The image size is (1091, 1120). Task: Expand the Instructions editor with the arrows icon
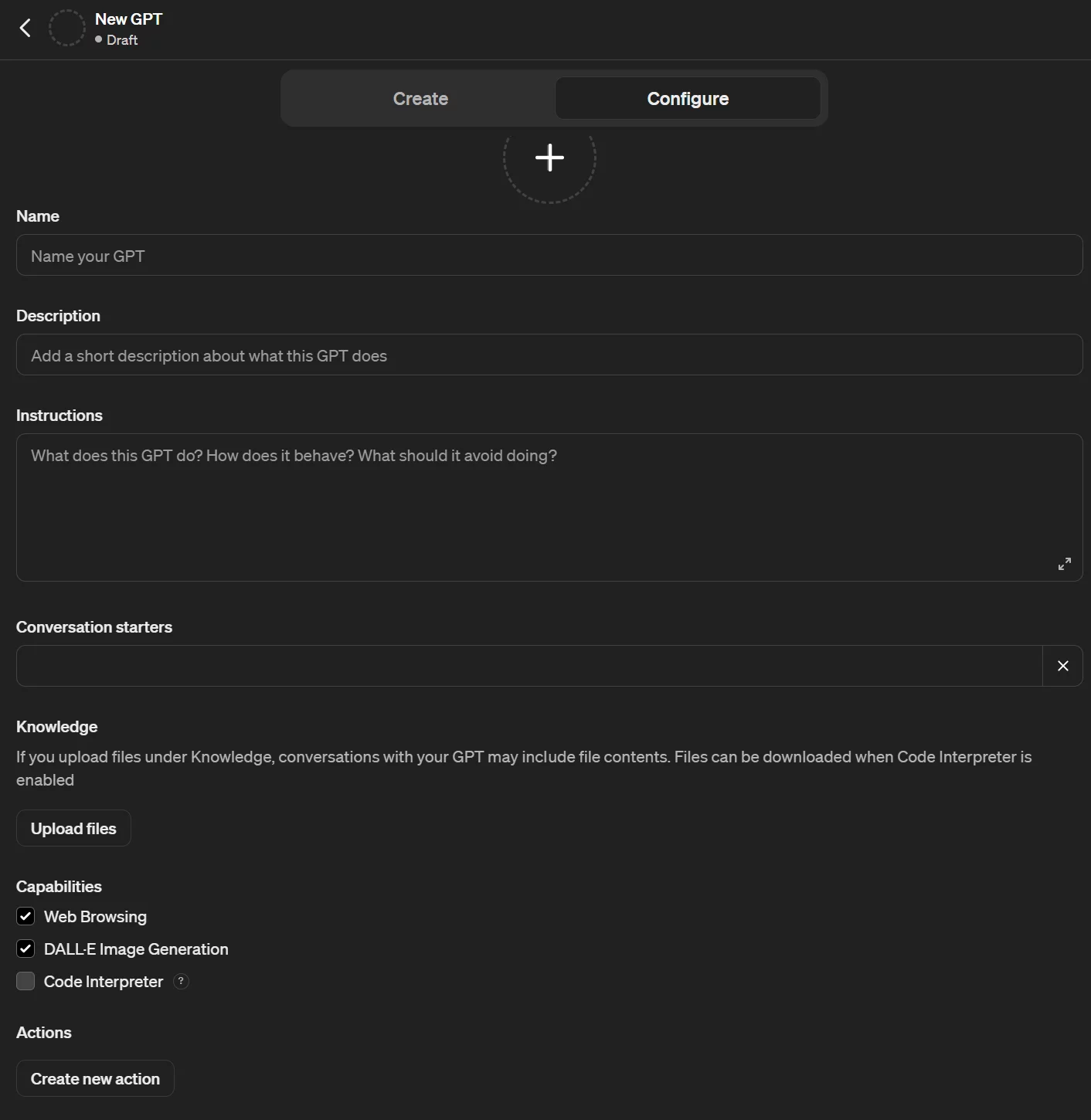pyautogui.click(x=1064, y=564)
